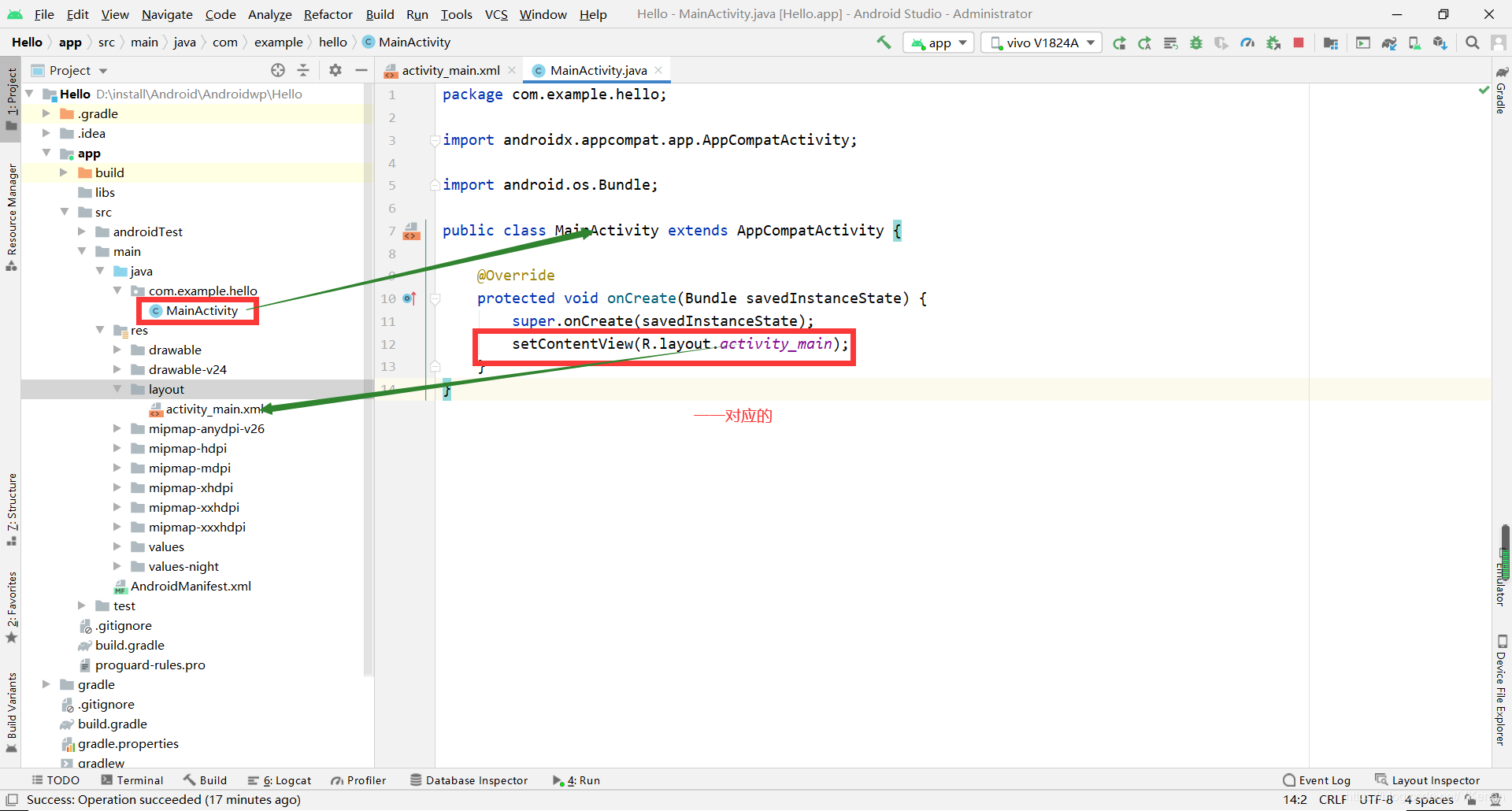Click the Search Everywhere magnifier icon
This screenshot has height=811, width=1512.
1472,43
